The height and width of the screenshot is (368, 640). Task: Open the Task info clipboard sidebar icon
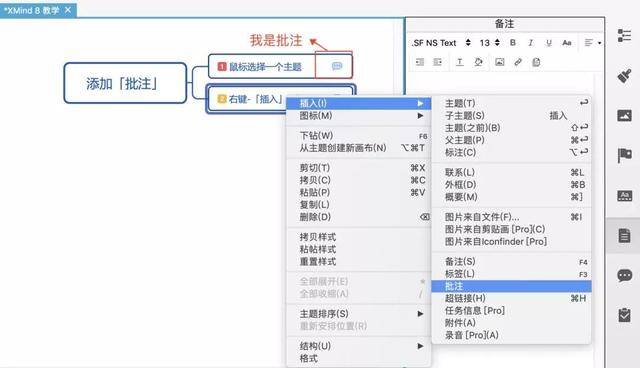point(624,315)
